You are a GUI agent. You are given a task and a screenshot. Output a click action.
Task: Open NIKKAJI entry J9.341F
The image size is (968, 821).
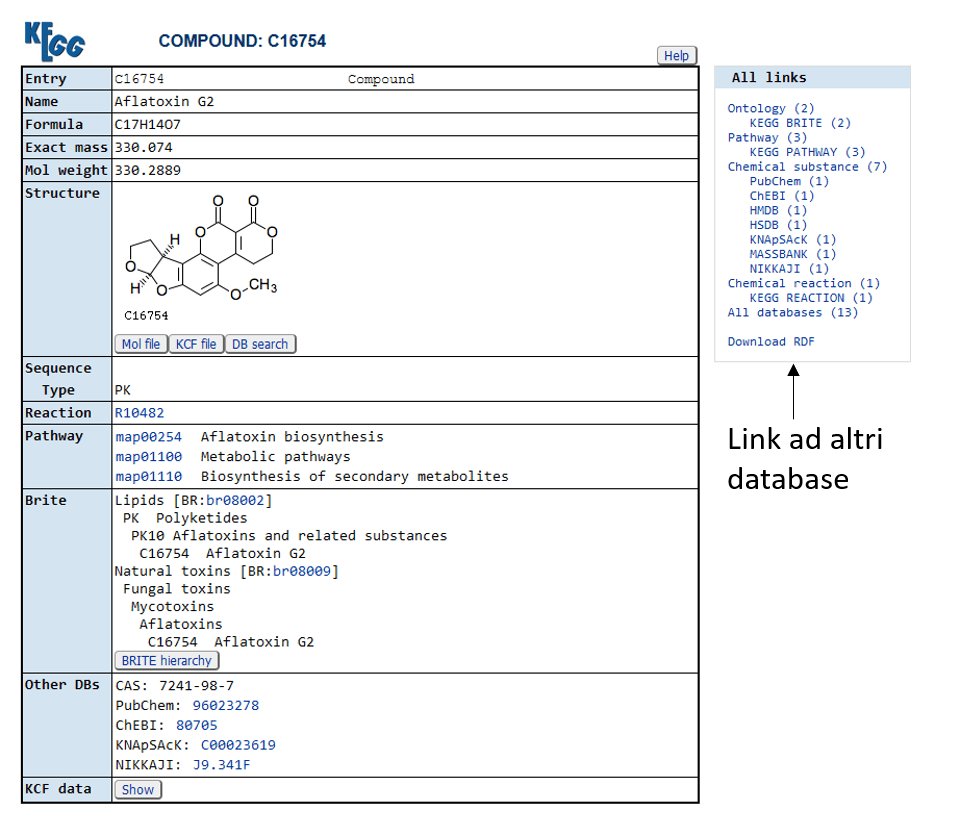(221, 766)
